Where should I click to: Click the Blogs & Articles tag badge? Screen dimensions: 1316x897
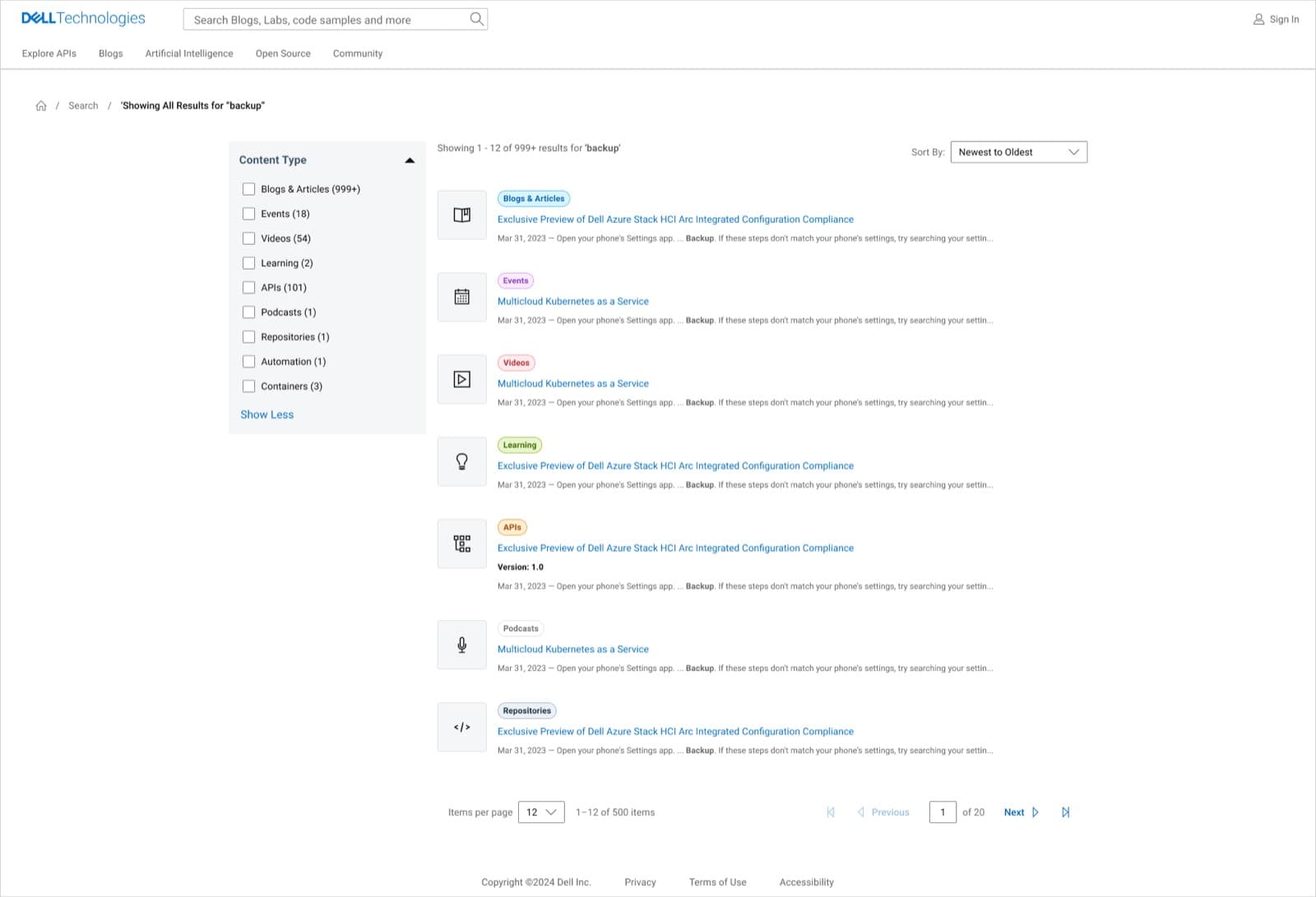coord(534,198)
